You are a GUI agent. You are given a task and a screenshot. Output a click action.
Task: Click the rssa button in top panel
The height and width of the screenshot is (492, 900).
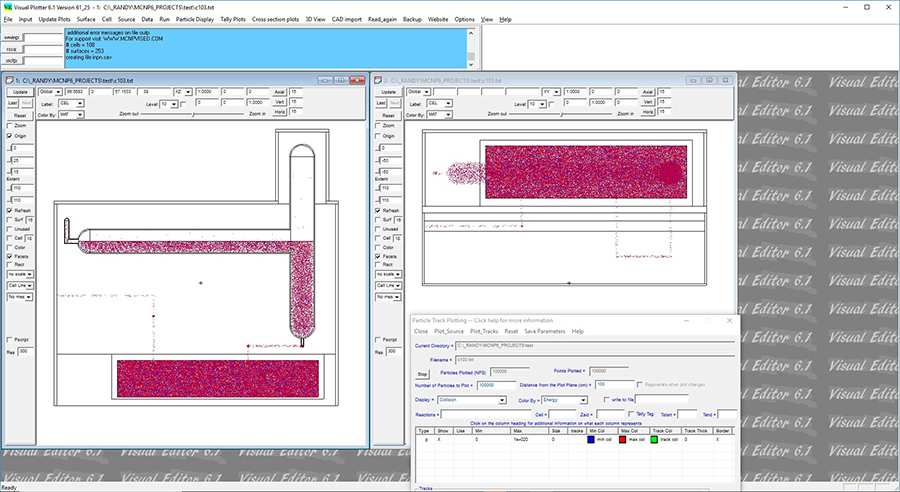pos(11,49)
